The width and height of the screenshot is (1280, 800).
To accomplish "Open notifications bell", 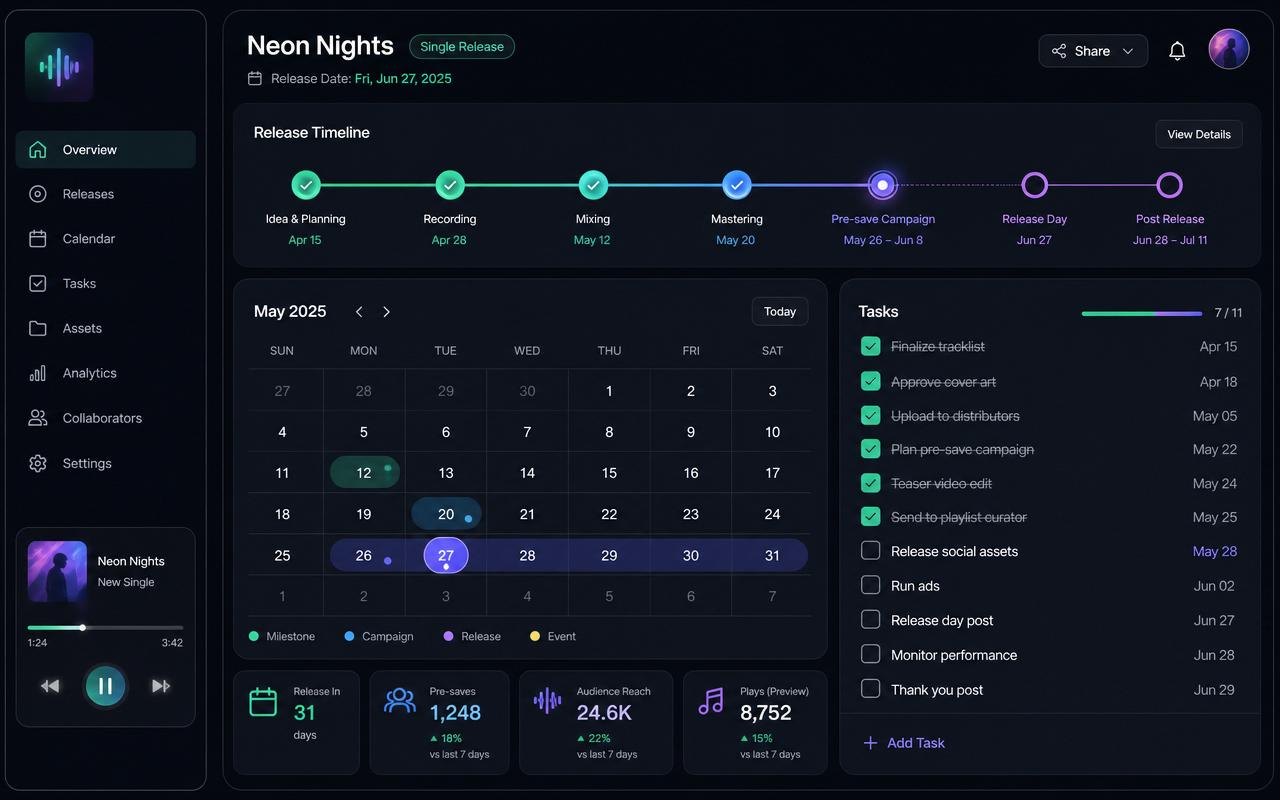I will pyautogui.click(x=1177, y=51).
